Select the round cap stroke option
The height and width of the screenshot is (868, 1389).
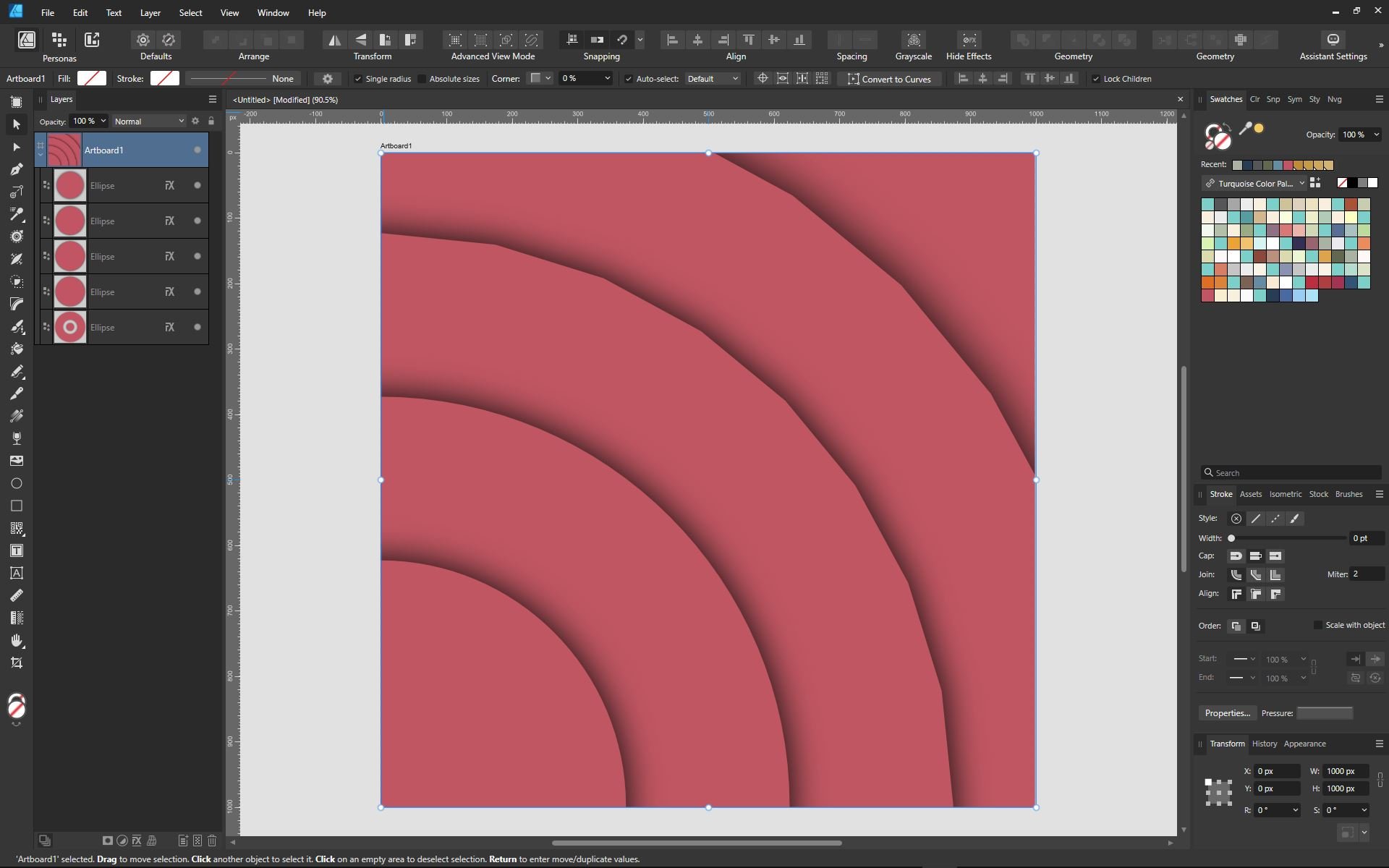pyautogui.click(x=1236, y=556)
